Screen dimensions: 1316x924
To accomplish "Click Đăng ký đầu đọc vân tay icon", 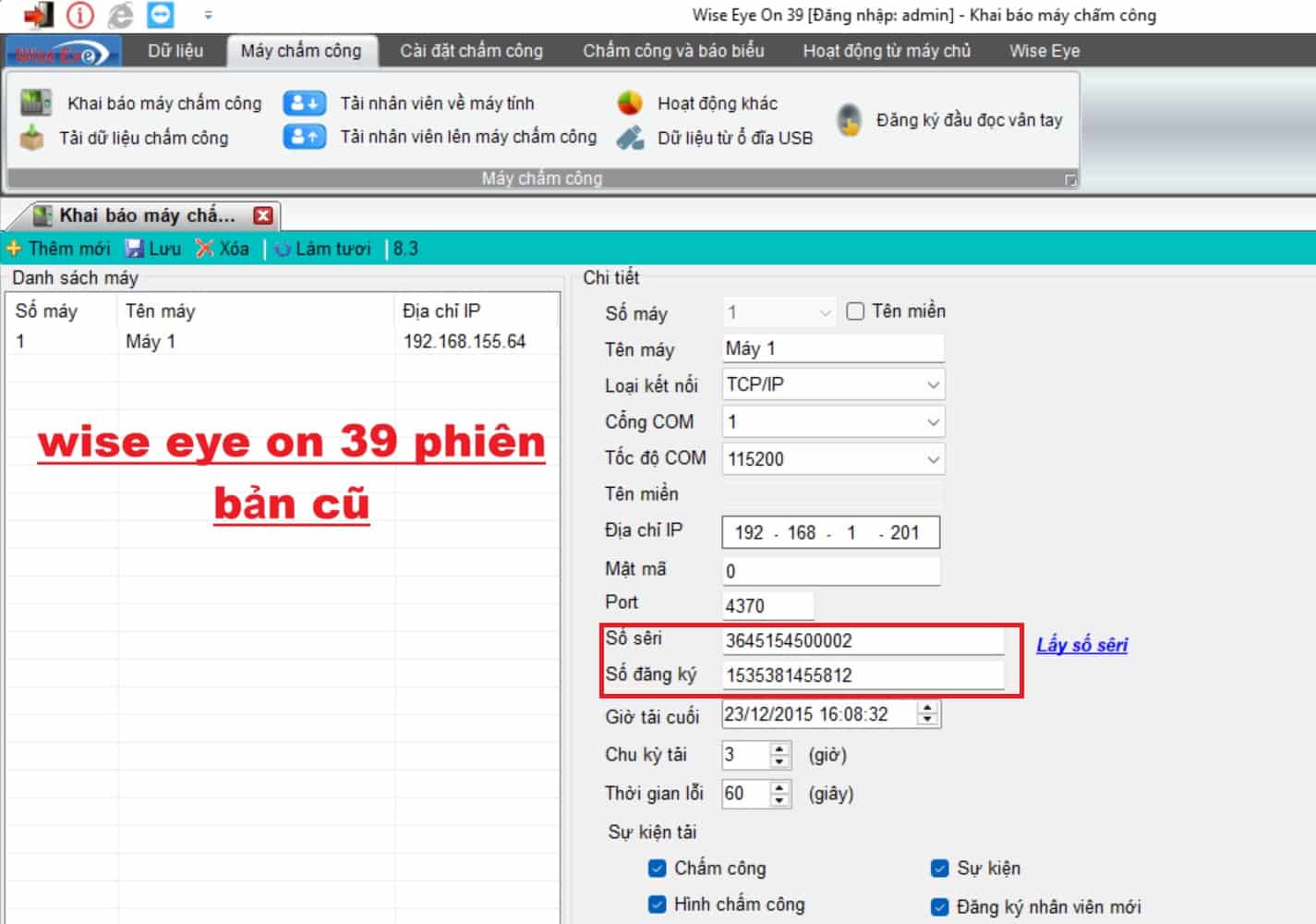I will pos(849,120).
